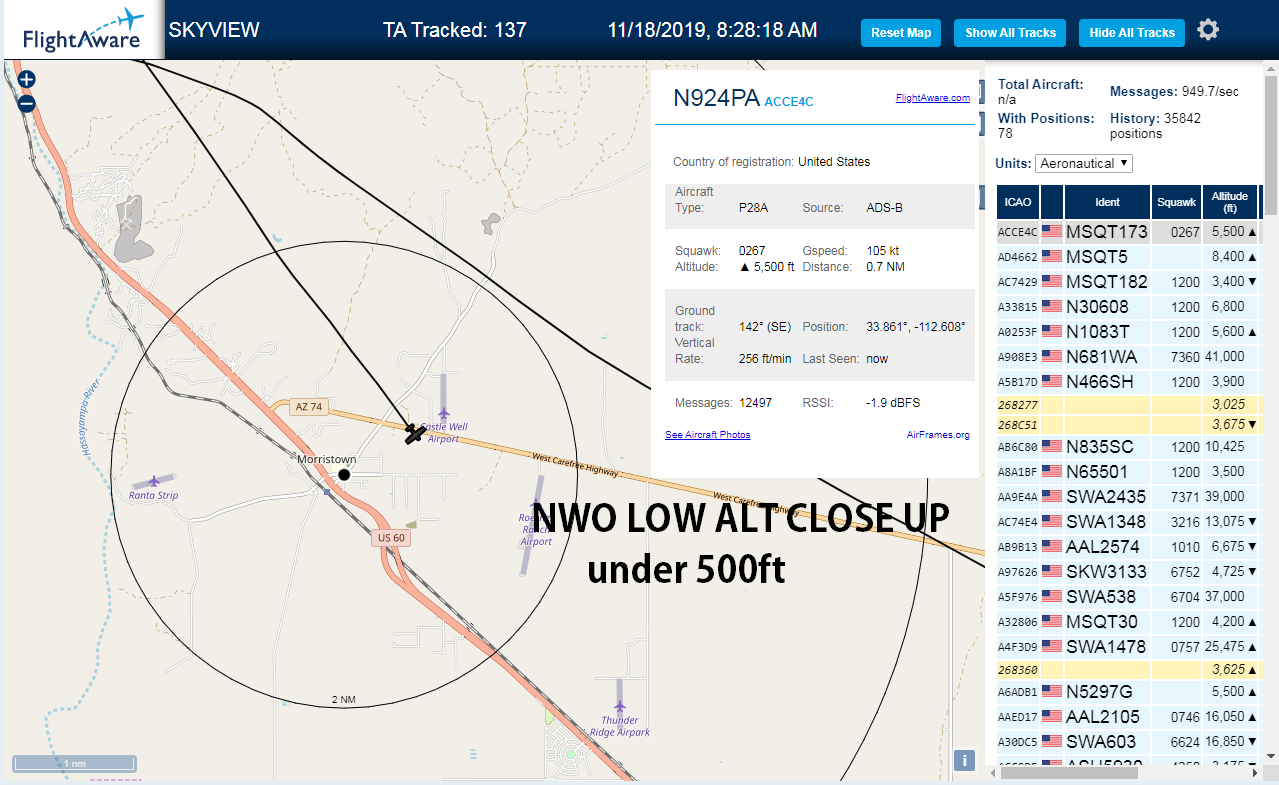Select the SWA538 aircraft row

[1128, 597]
